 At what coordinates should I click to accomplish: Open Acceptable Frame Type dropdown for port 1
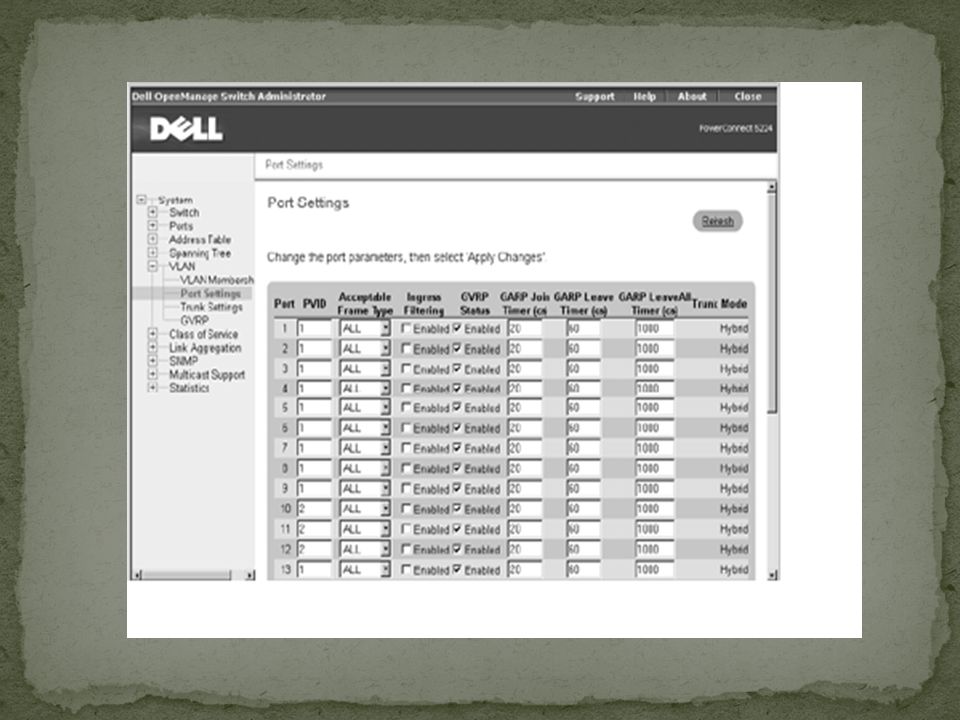coord(365,329)
